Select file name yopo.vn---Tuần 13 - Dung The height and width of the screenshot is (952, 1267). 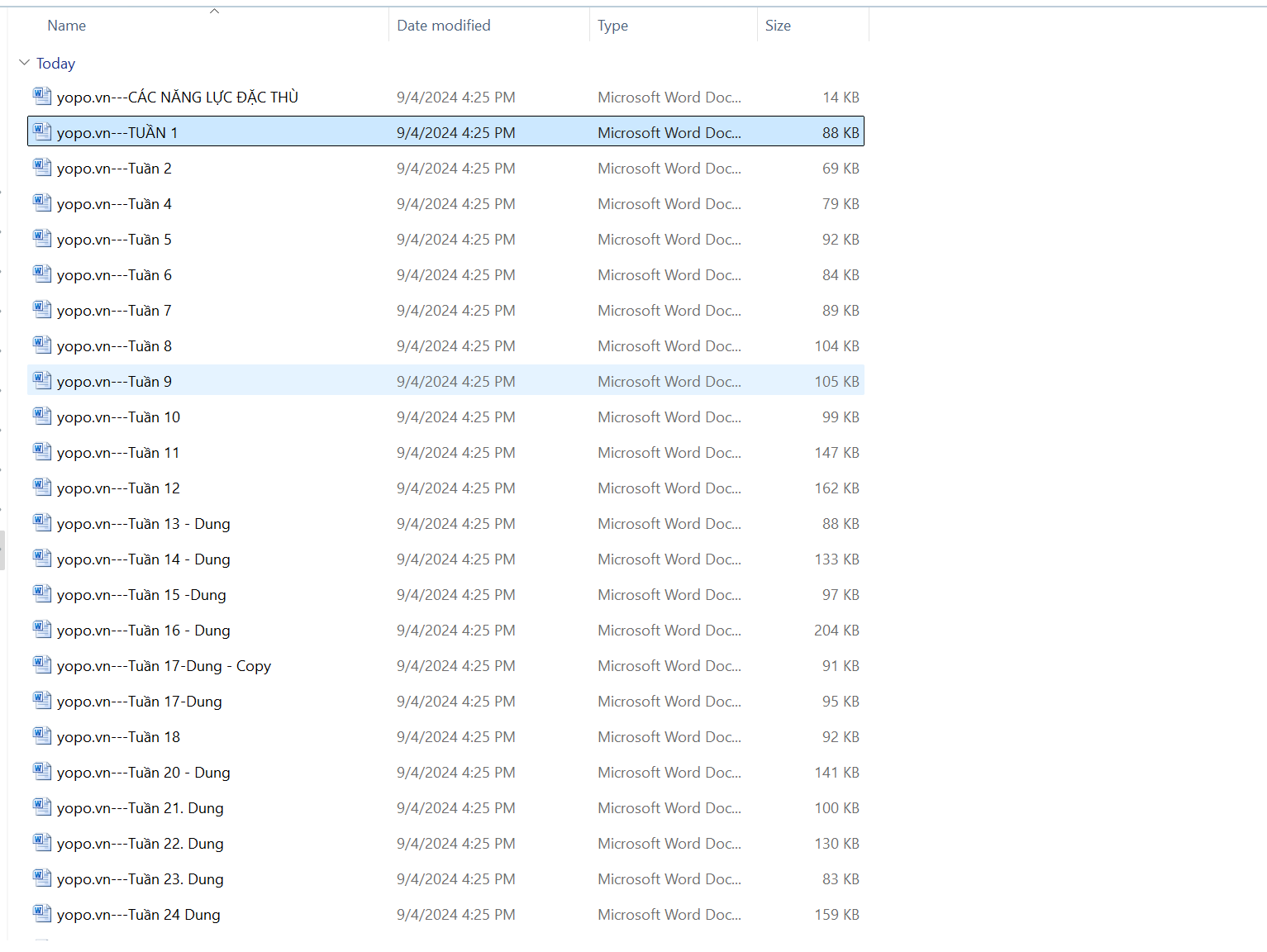click(144, 524)
